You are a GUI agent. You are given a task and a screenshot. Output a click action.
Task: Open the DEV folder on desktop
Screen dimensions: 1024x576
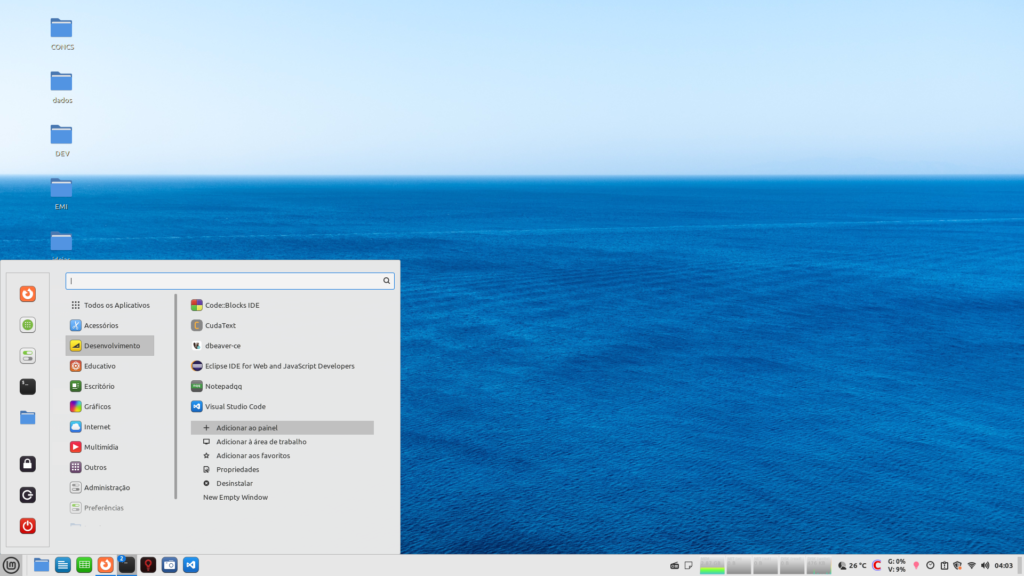pos(62,135)
